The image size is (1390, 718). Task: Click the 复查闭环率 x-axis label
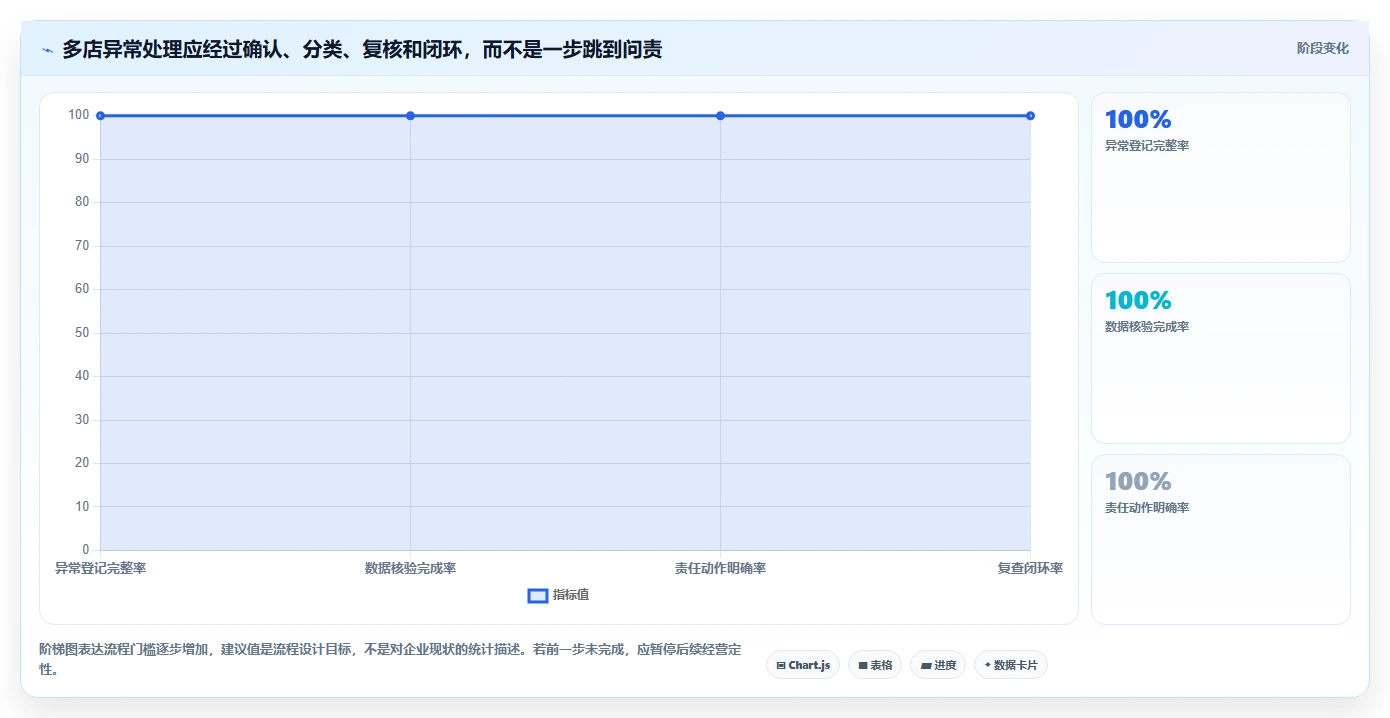tap(1030, 568)
